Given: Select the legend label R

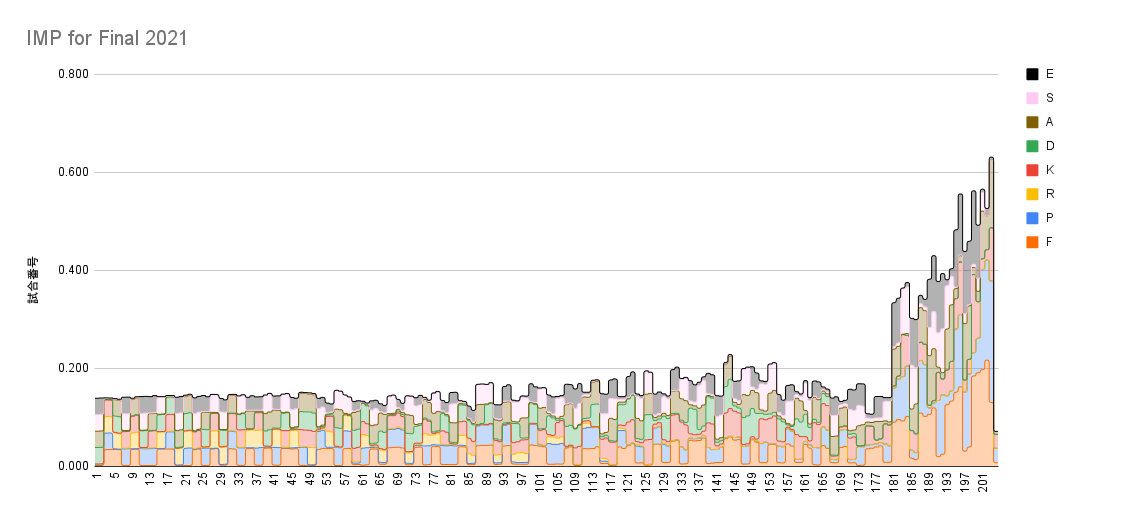Looking at the screenshot, I should click(x=1049, y=193).
